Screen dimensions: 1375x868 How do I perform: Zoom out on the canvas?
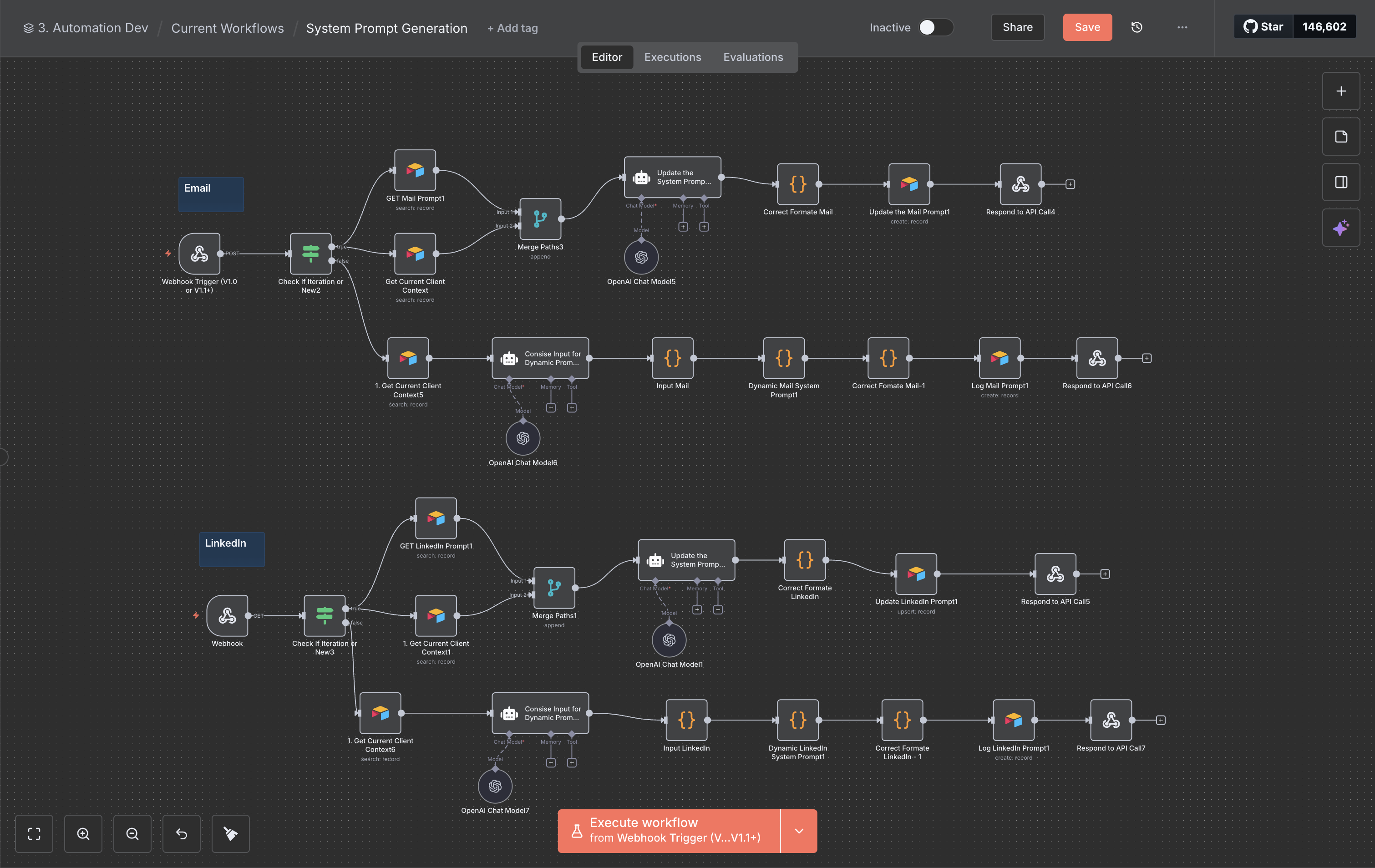(132, 834)
